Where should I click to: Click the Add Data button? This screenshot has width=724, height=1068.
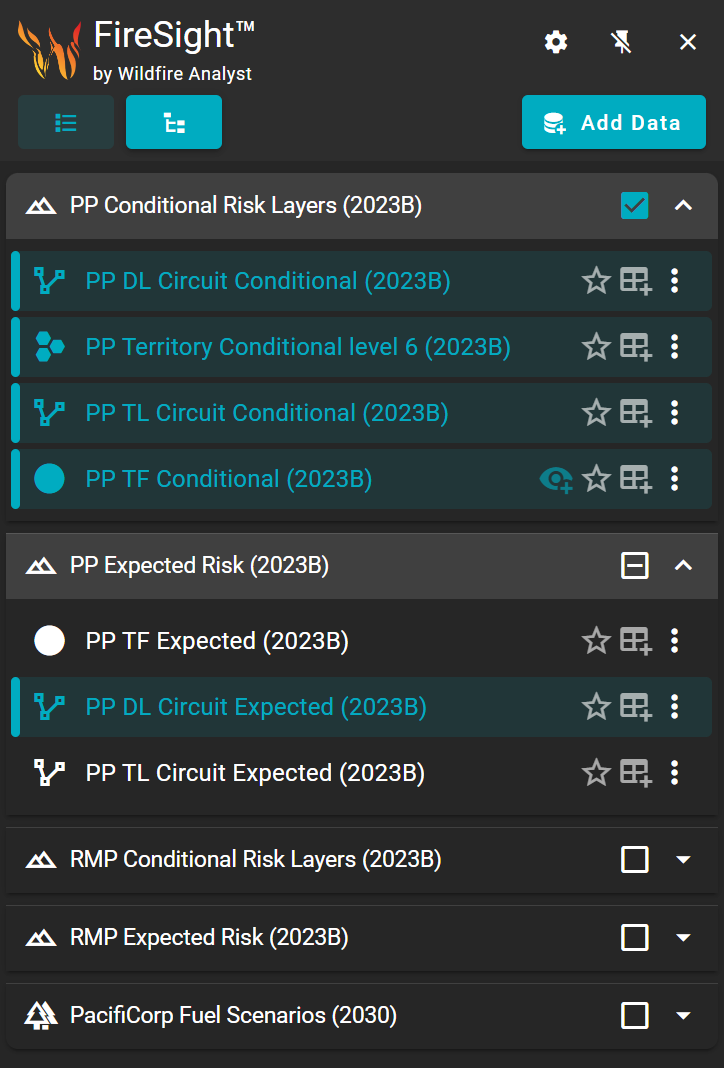[613, 123]
